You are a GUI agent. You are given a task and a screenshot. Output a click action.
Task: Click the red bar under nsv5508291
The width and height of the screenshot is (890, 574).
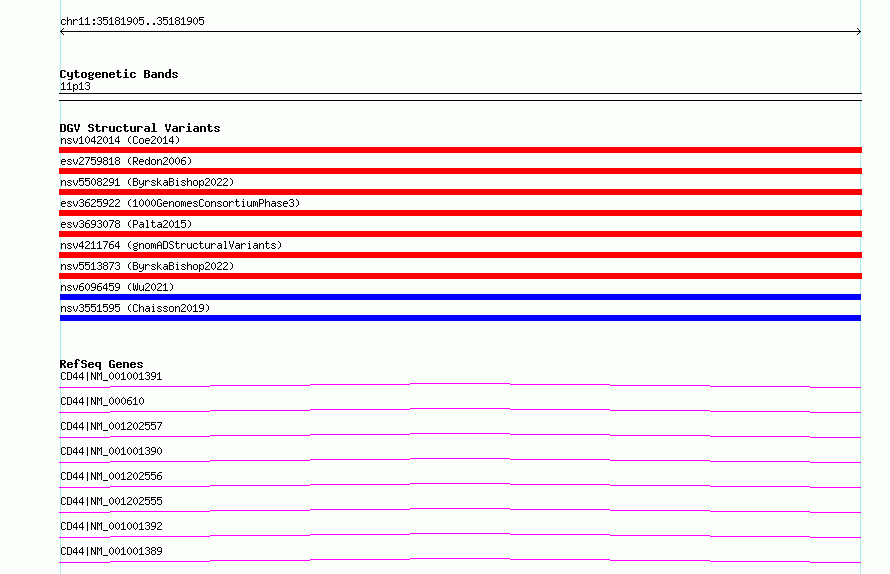(460, 192)
